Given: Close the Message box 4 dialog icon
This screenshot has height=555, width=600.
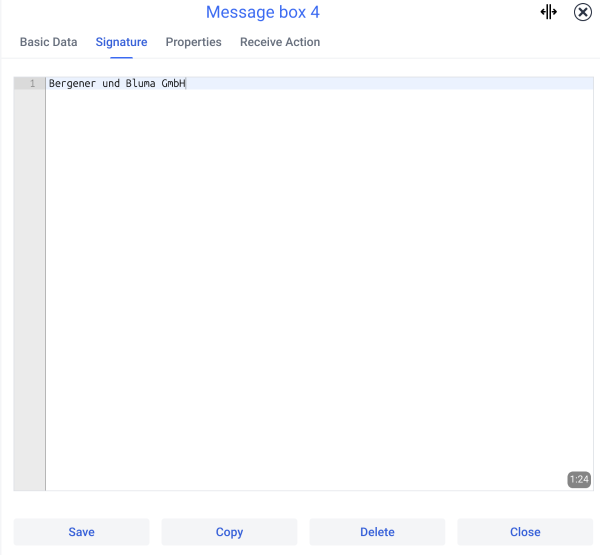Looking at the screenshot, I should (582, 12).
